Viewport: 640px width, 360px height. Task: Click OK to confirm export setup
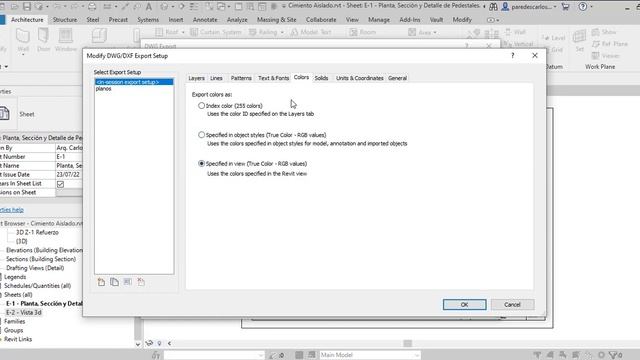464,304
